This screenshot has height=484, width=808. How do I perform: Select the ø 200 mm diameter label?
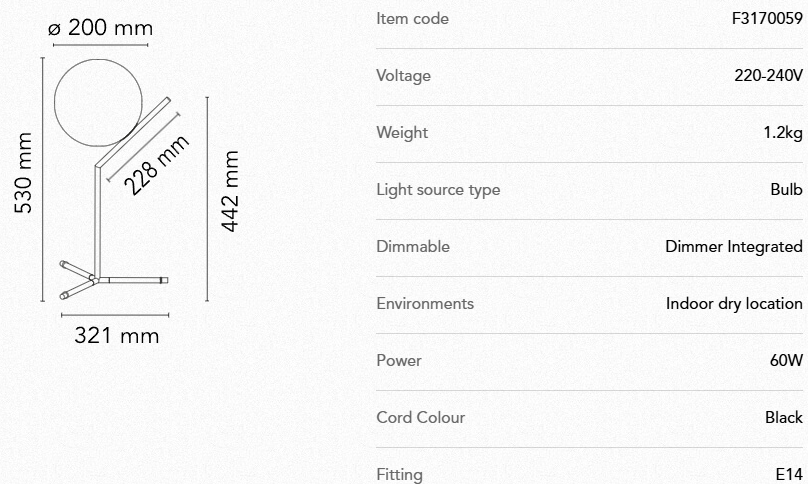pos(100,27)
